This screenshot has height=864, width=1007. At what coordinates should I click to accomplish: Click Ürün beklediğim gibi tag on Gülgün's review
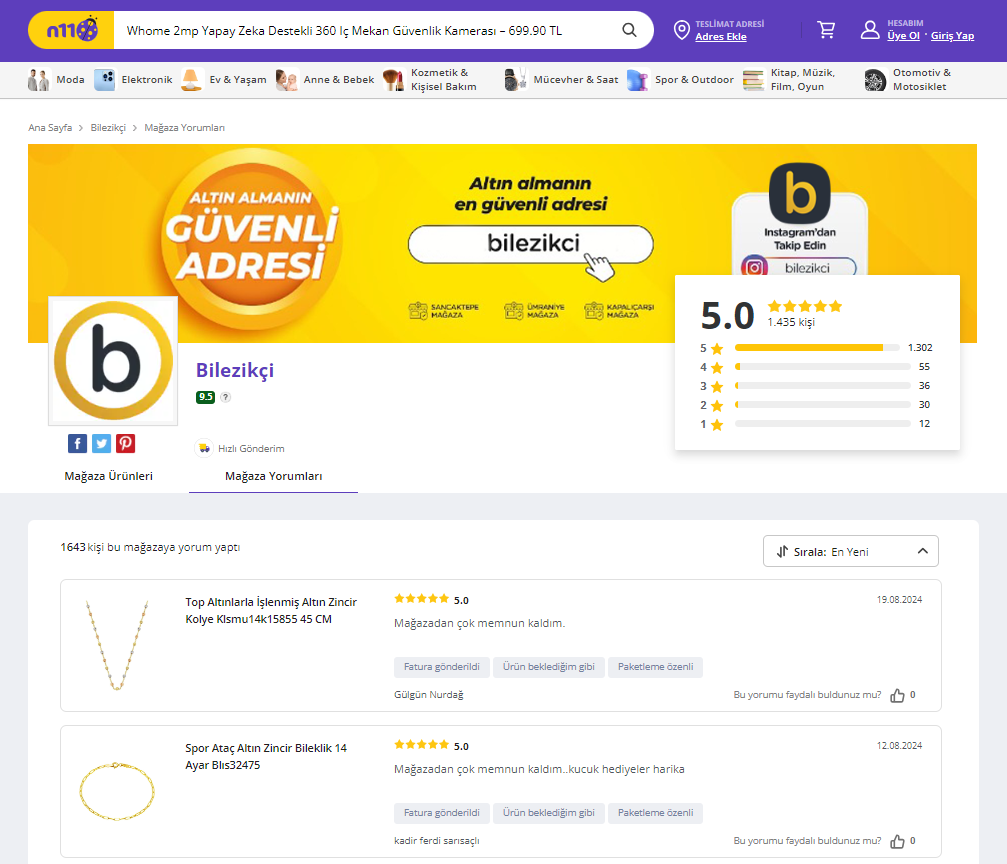(x=548, y=667)
